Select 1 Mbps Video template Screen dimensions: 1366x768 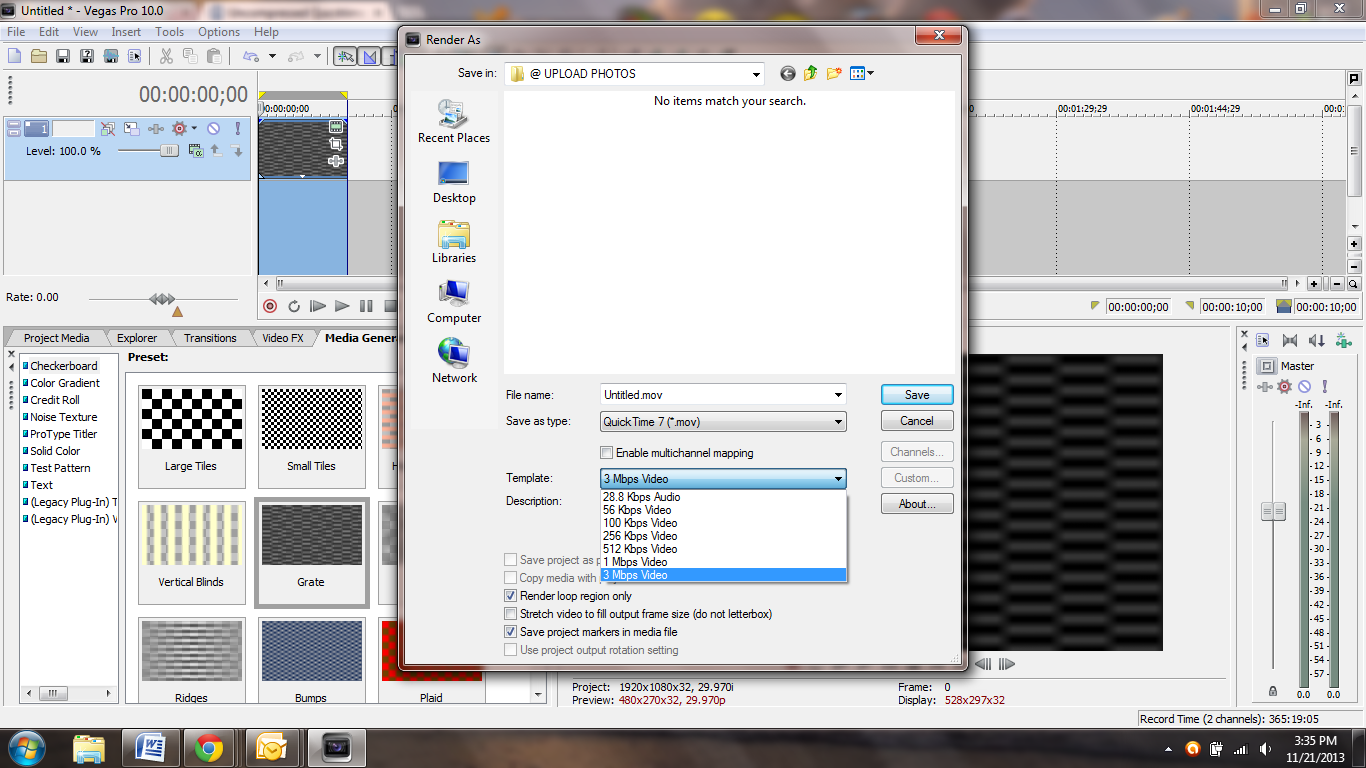[723, 562]
